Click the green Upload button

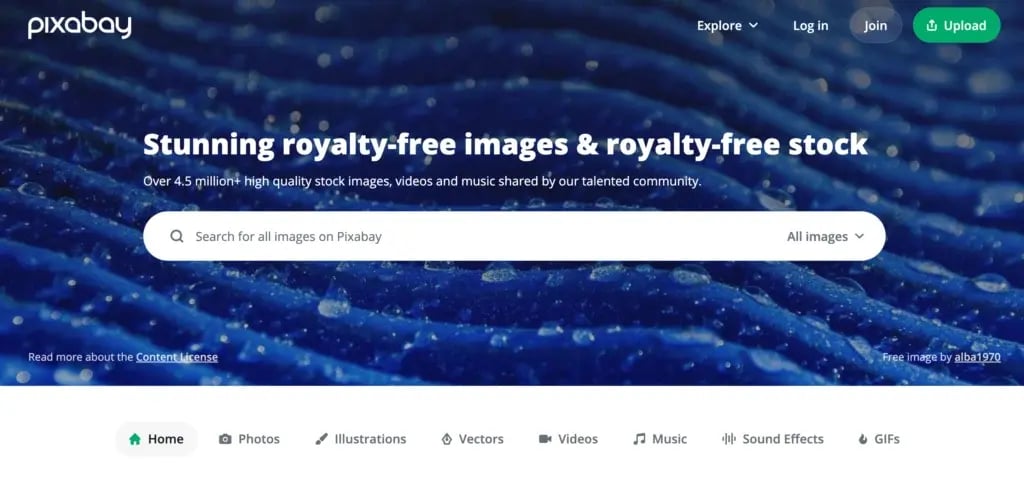tap(957, 25)
